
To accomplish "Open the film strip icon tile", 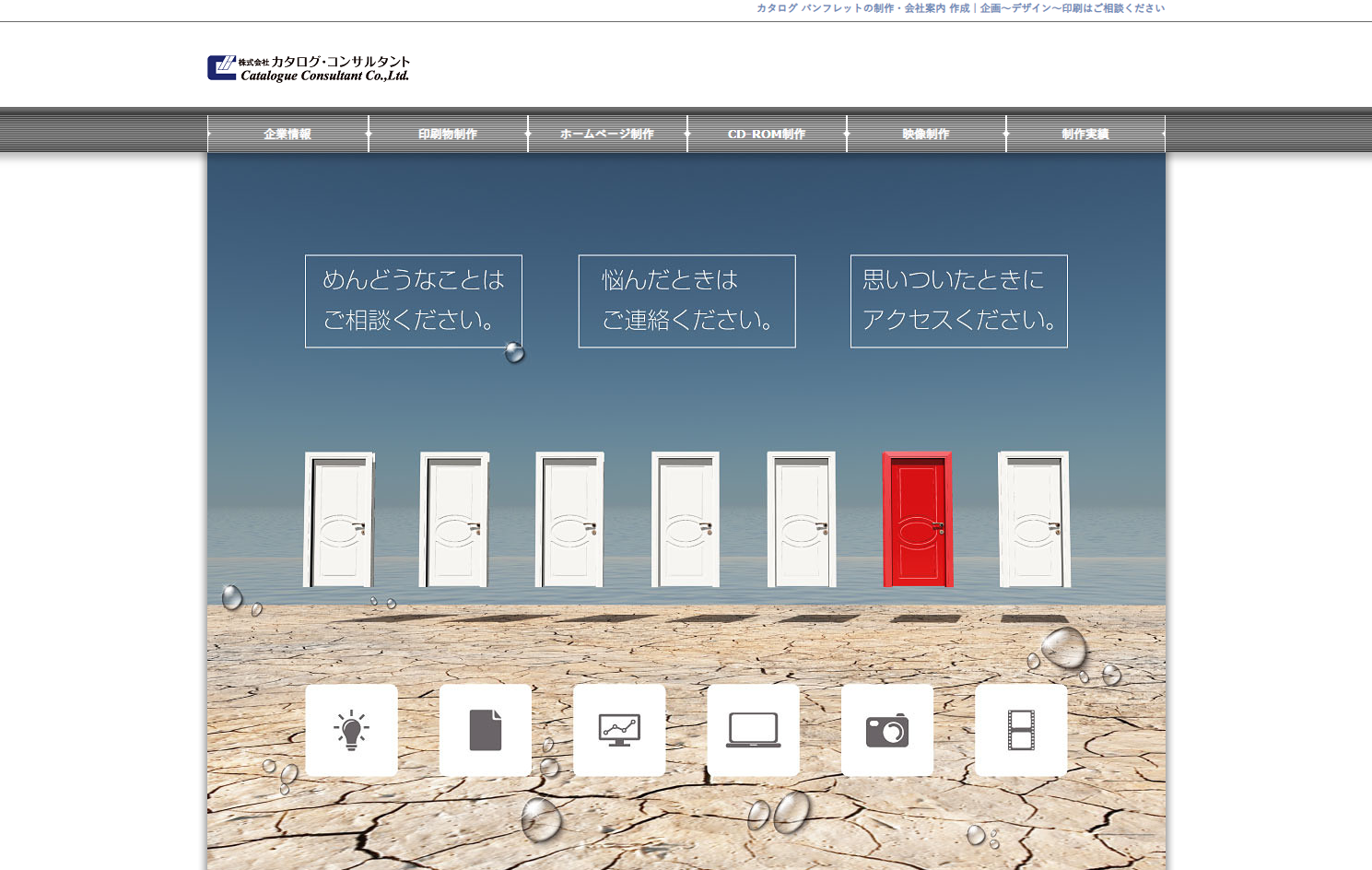I will point(1021,730).
